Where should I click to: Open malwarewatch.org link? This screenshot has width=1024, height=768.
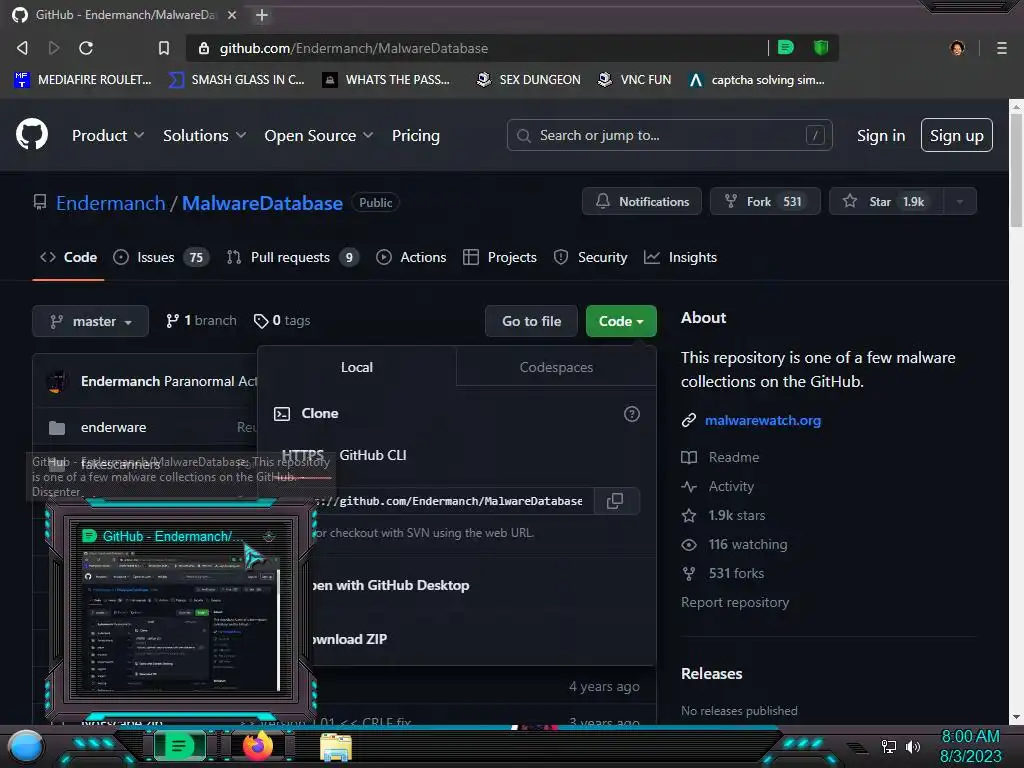coord(763,421)
